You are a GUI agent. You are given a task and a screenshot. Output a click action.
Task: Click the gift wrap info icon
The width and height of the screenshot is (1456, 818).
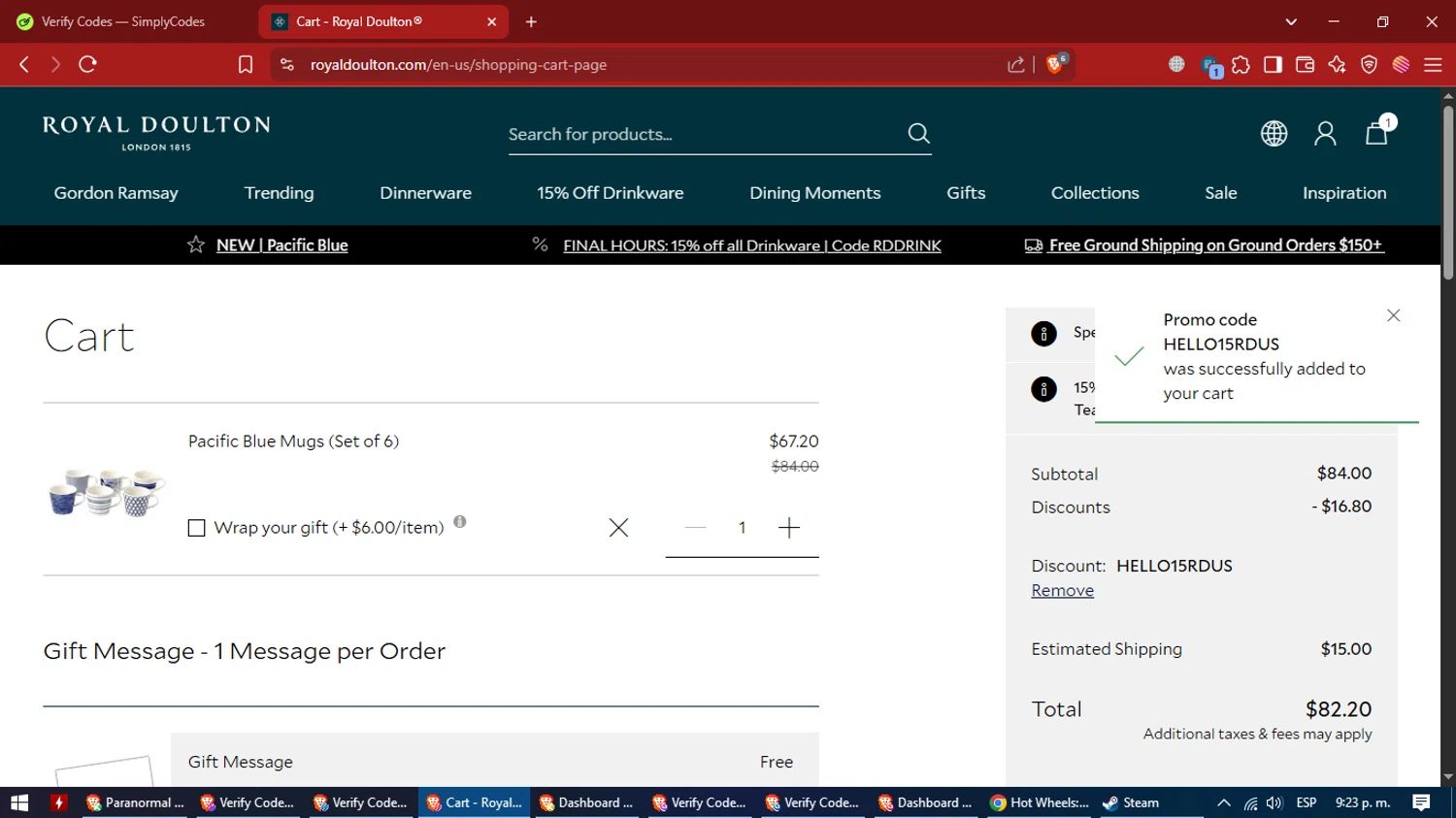click(460, 522)
